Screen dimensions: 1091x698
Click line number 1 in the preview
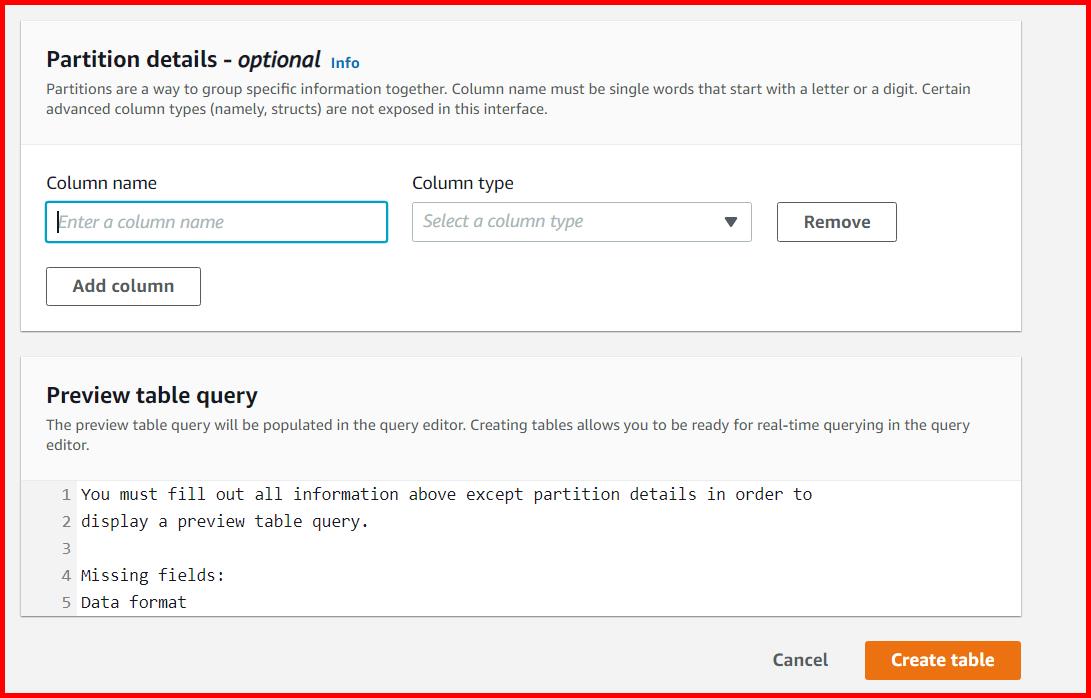coord(66,494)
